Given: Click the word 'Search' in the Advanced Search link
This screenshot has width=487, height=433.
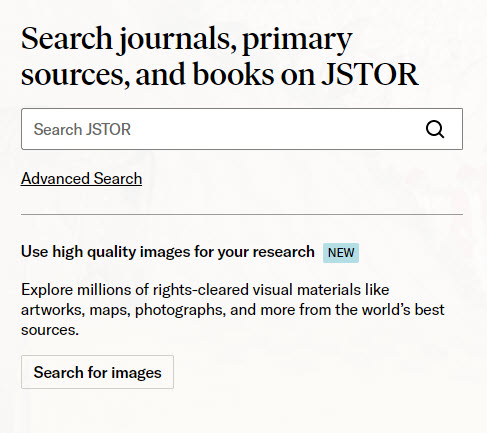Looking at the screenshot, I should point(118,178).
